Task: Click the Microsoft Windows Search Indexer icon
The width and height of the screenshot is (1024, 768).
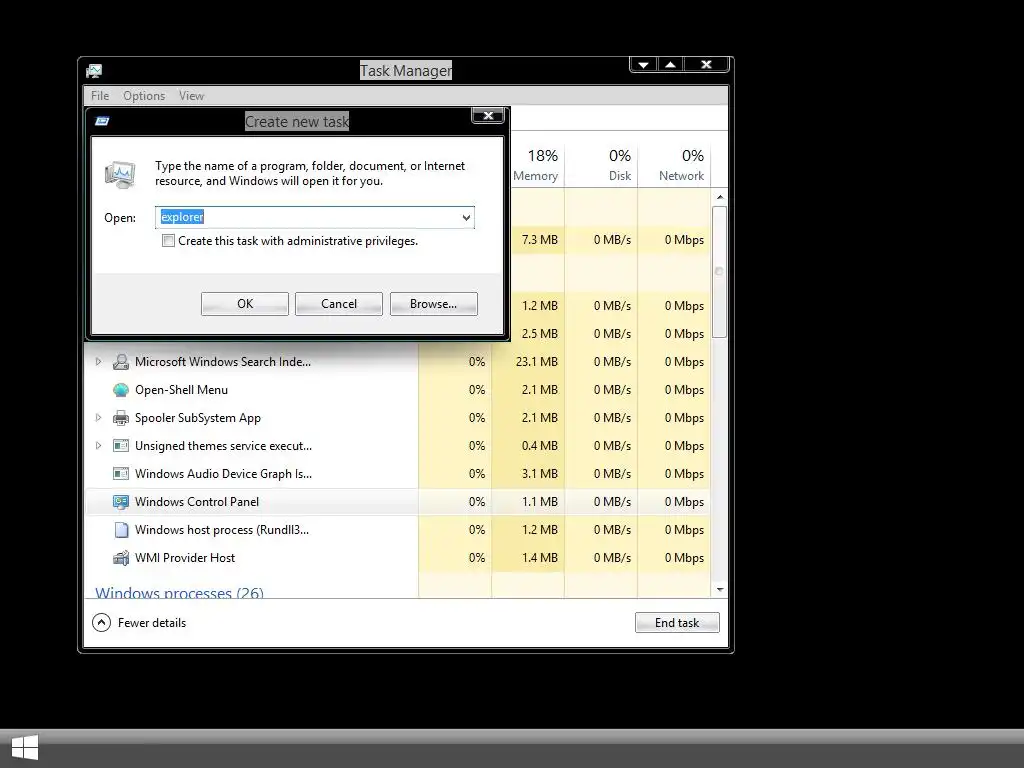Action: [121, 362]
